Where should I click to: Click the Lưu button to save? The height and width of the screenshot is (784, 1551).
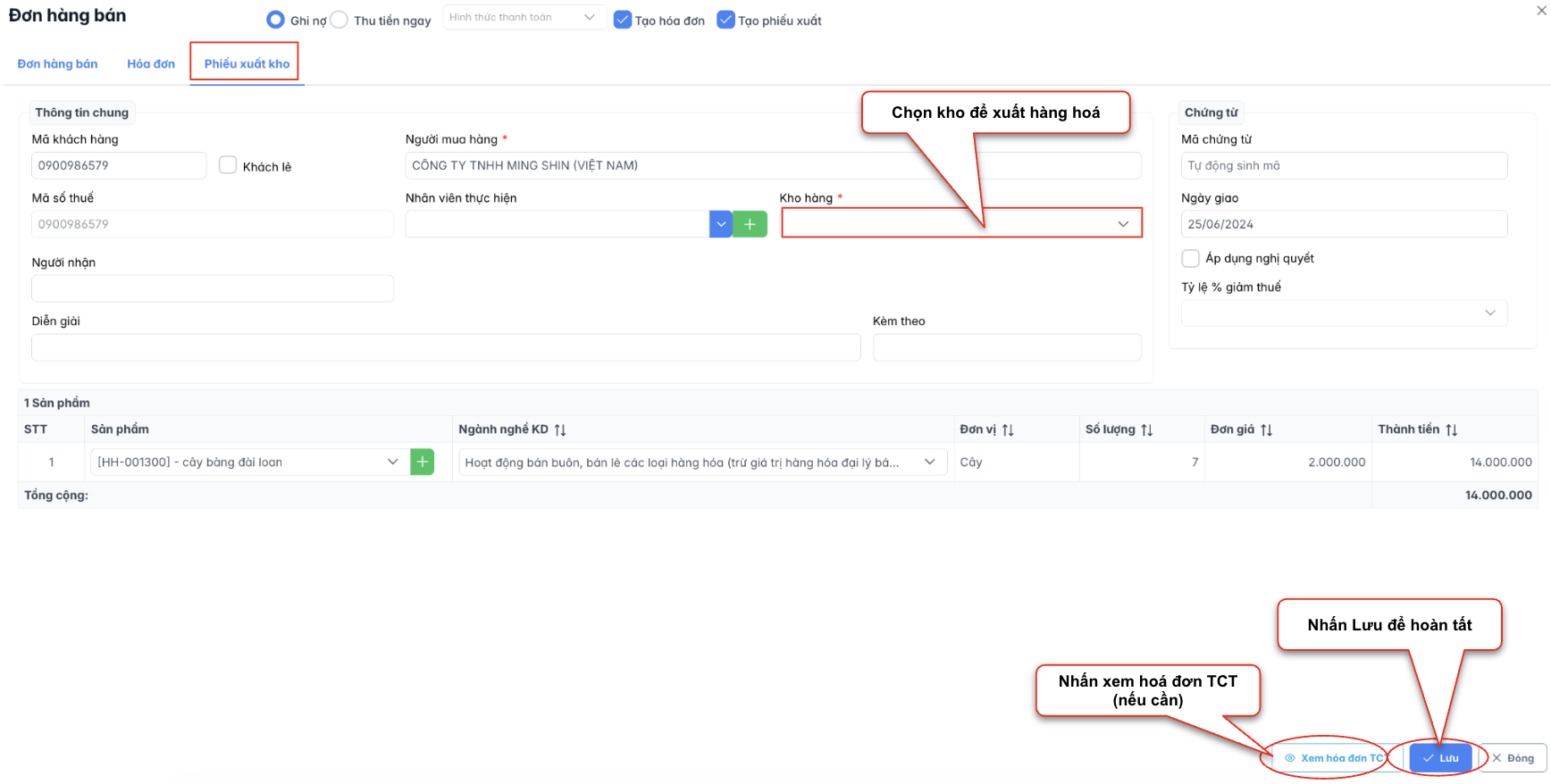coord(1440,758)
